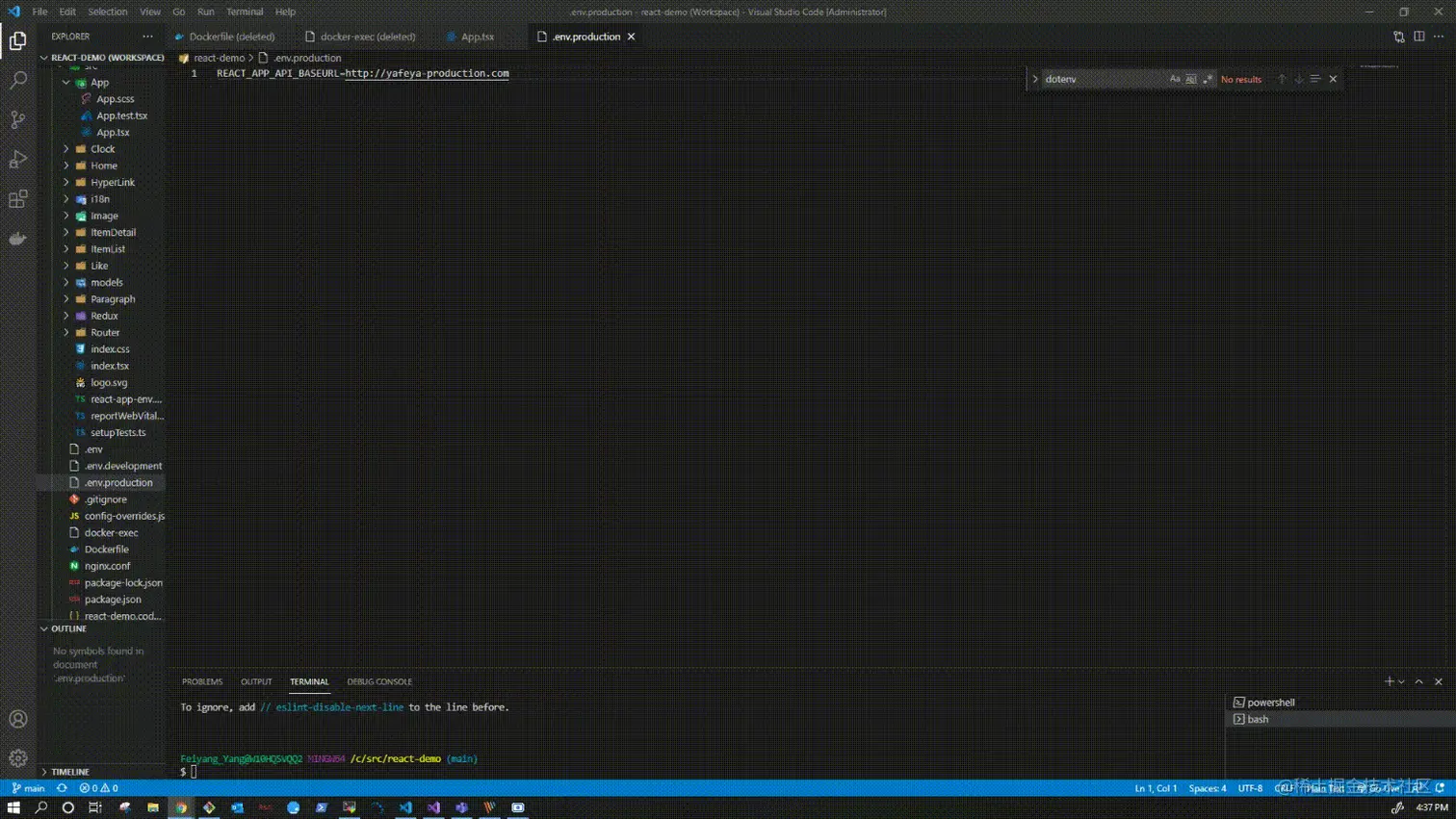1456x819 pixels.
Task: Open Chrome from the taskbar
Action: pyautogui.click(x=182, y=807)
